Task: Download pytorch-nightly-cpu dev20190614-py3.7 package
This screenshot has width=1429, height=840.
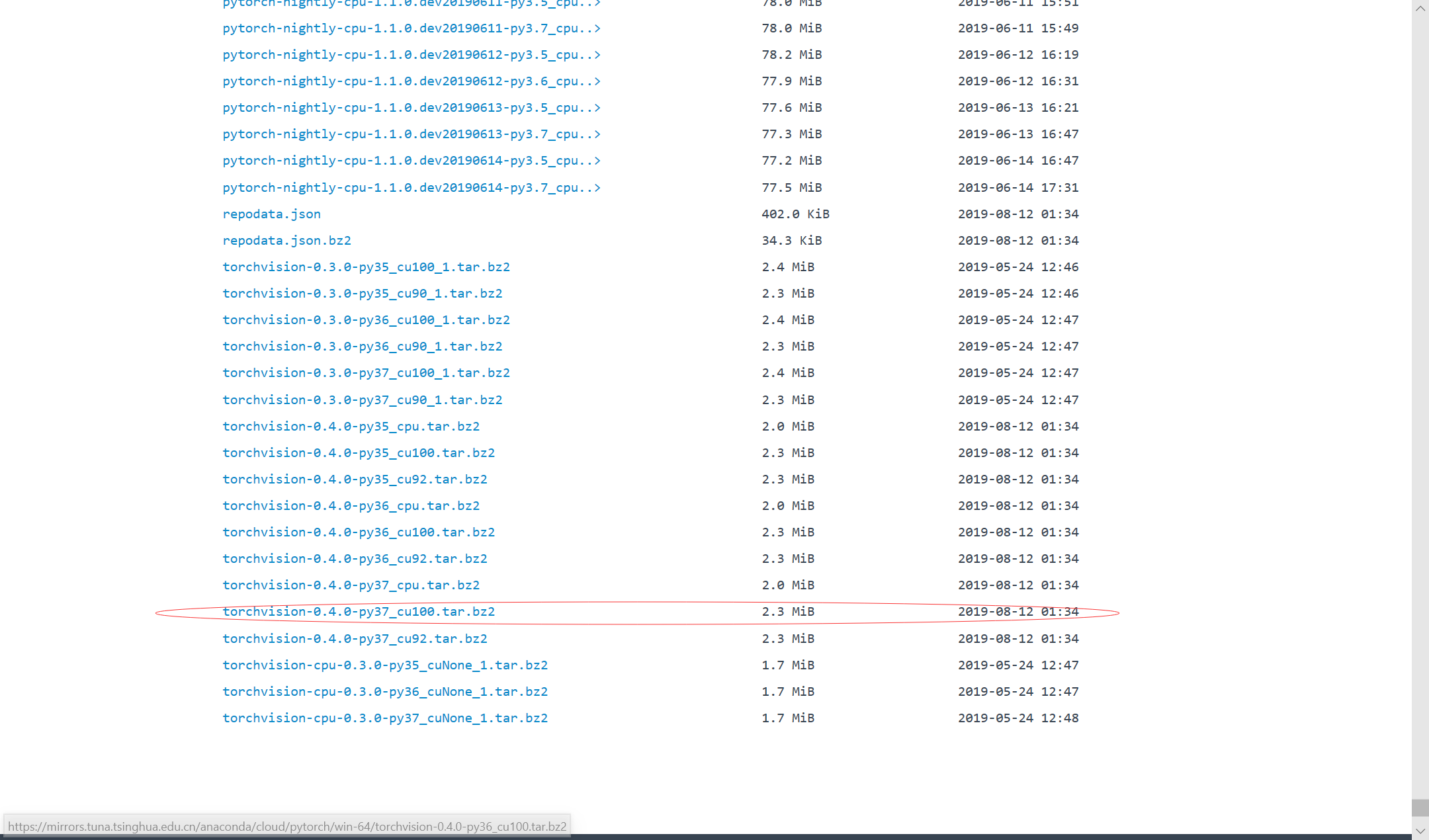Action: [x=411, y=188]
